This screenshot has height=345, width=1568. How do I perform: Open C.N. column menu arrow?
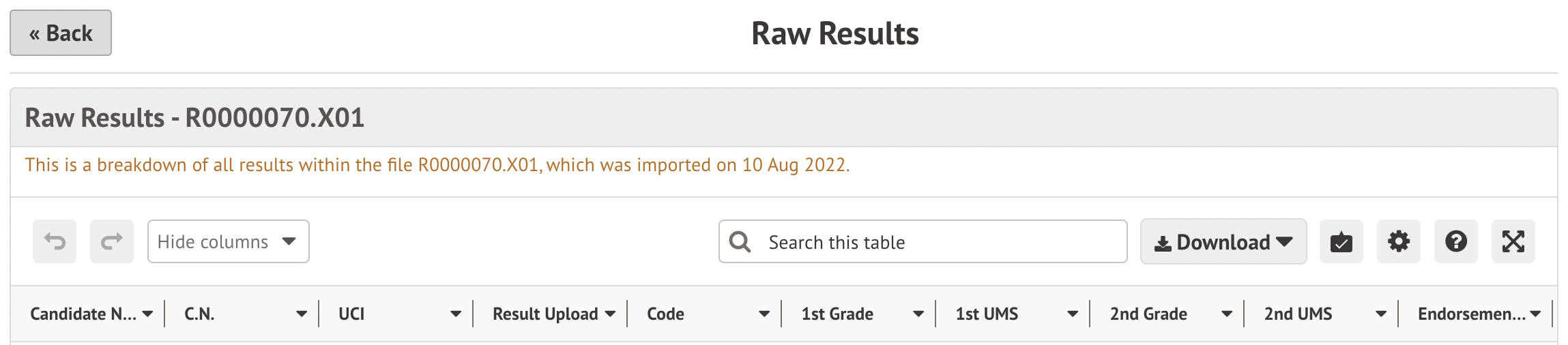302,314
